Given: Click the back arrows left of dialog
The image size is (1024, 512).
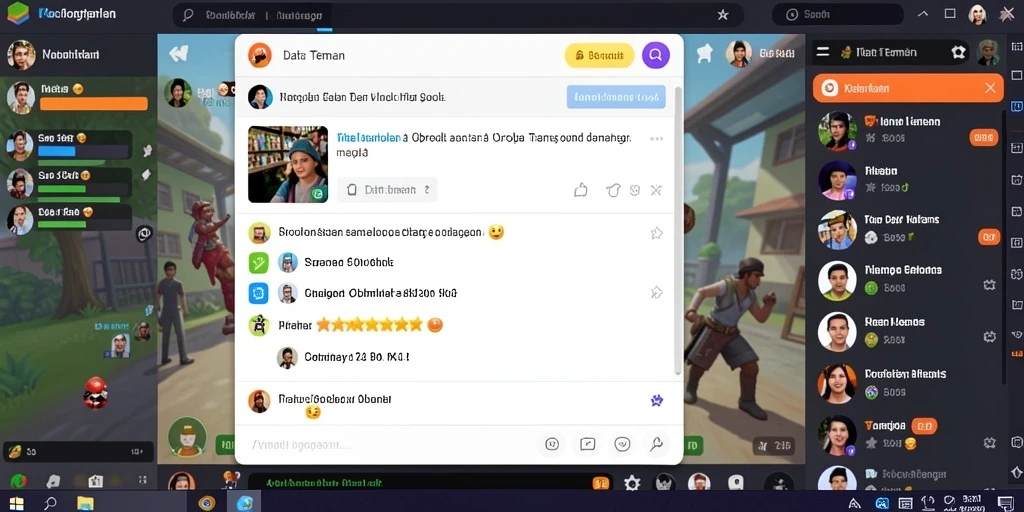Looking at the screenshot, I should [178, 54].
